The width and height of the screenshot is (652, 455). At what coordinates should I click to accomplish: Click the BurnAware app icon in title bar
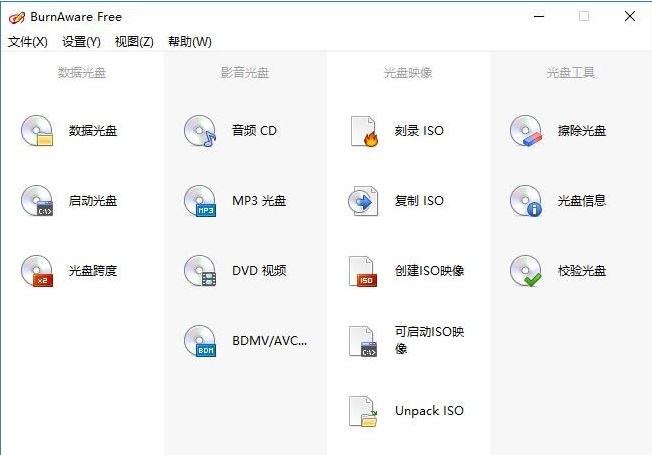click(x=17, y=17)
